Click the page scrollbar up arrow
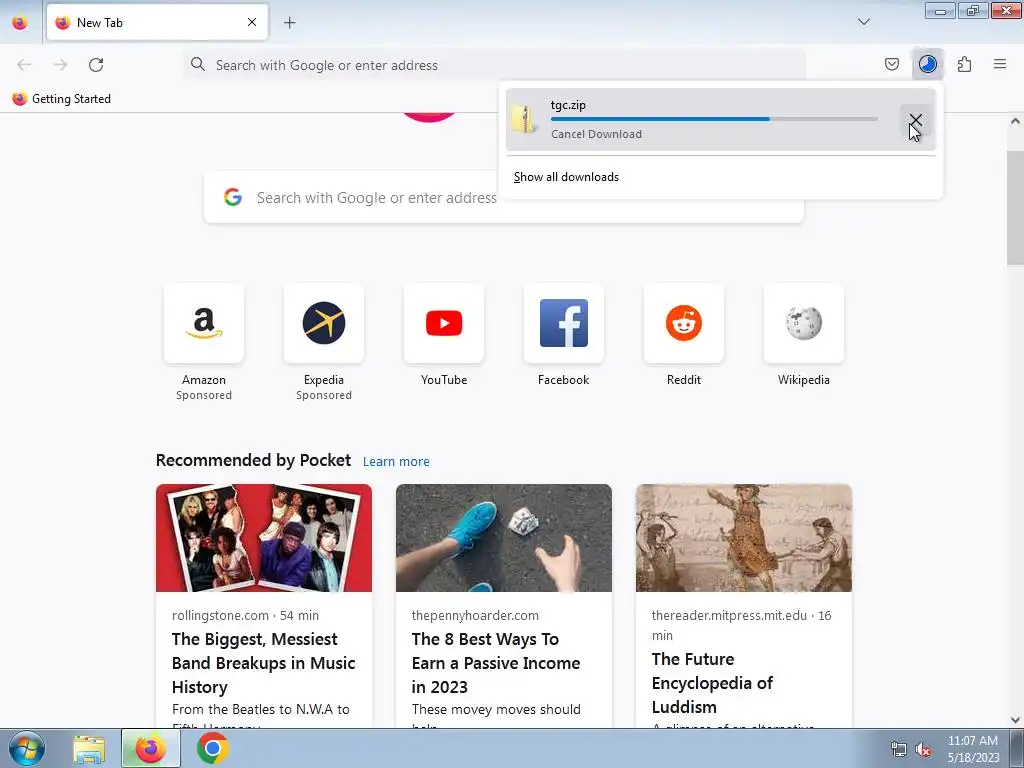The image size is (1024, 768). [x=1015, y=121]
